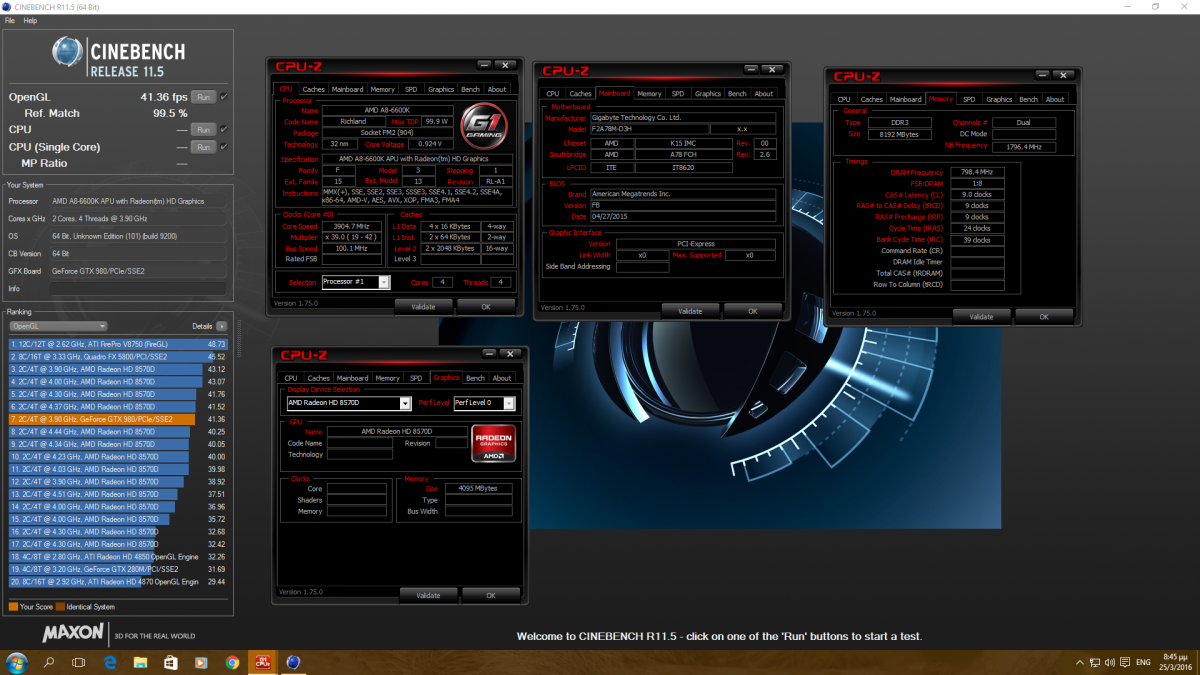Select ranking row 2 Quadro FX 5800
The image size is (1200, 675).
pos(118,356)
